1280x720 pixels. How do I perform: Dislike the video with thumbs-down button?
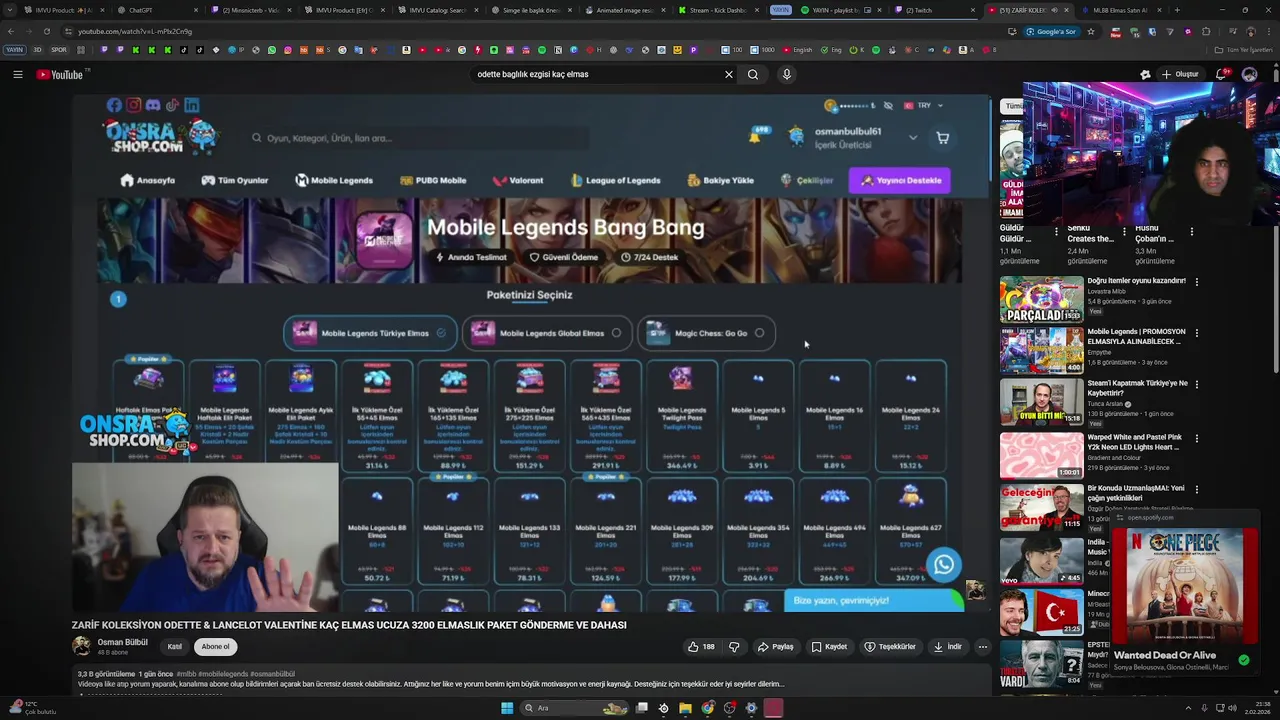tap(734, 647)
